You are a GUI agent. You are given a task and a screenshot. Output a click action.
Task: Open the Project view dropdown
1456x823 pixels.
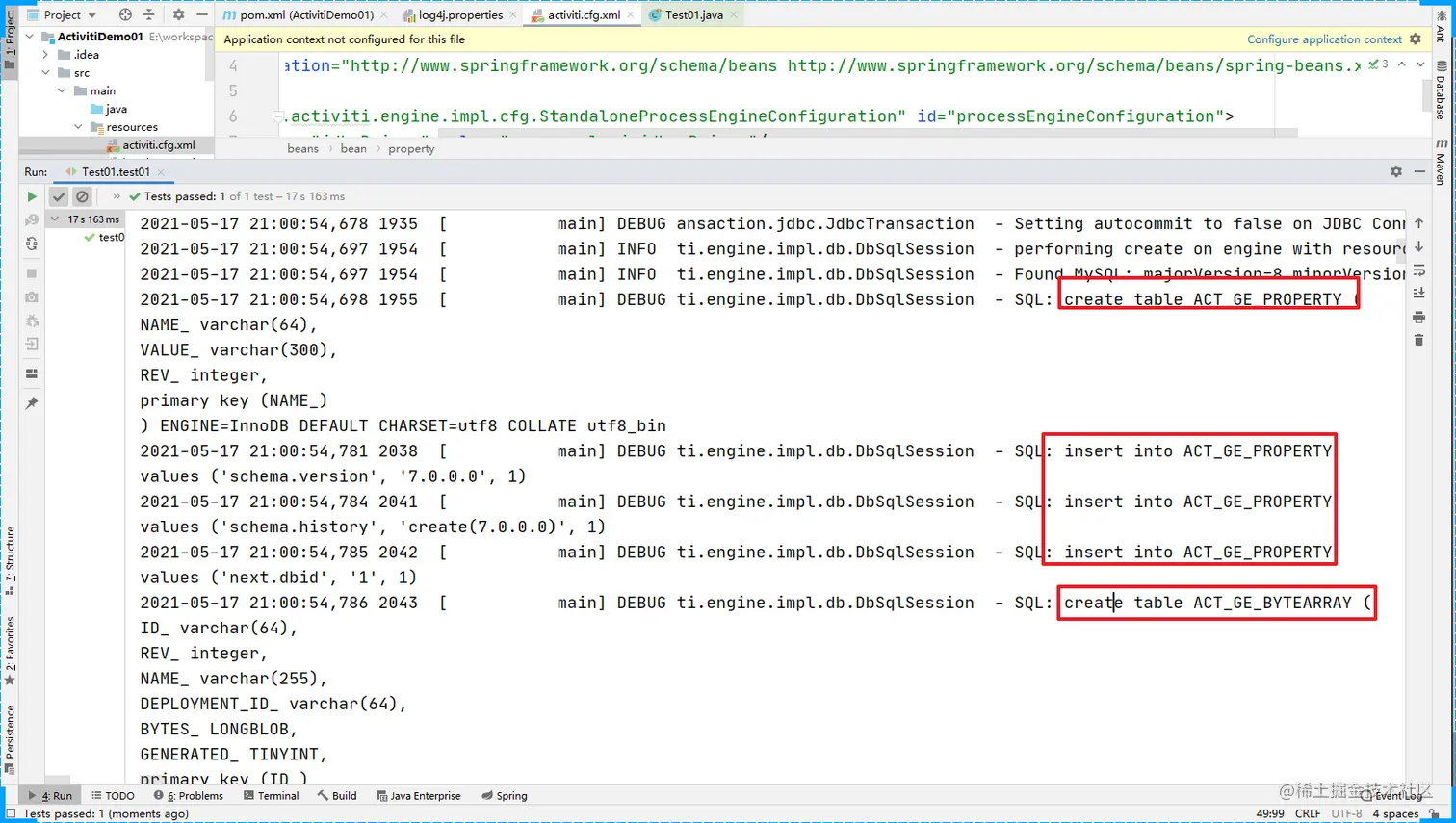point(63,14)
